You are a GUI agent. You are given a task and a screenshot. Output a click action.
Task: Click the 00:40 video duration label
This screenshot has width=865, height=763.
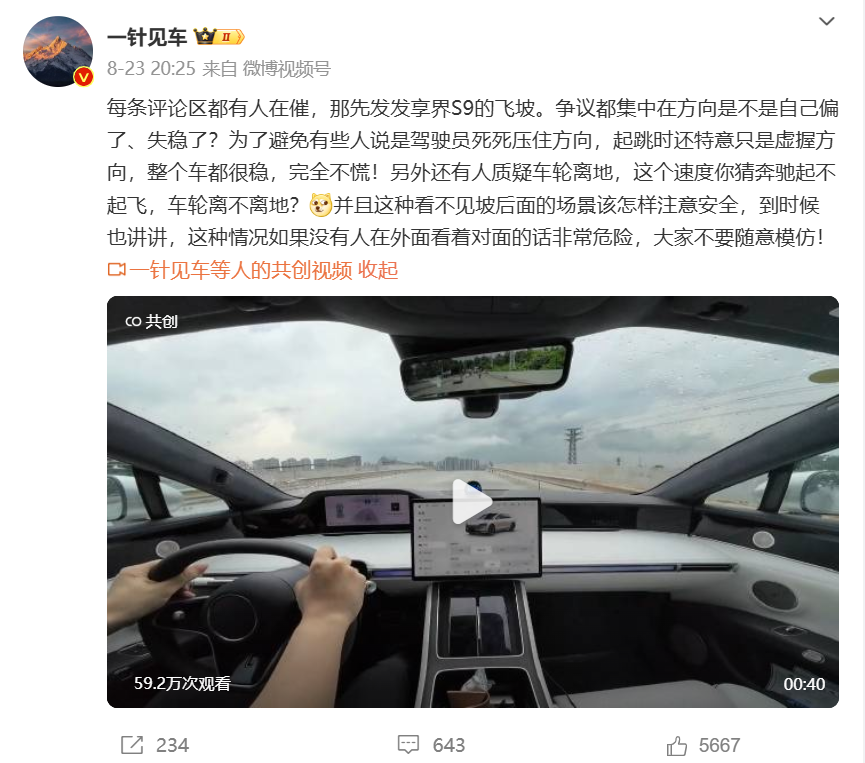pos(804,684)
